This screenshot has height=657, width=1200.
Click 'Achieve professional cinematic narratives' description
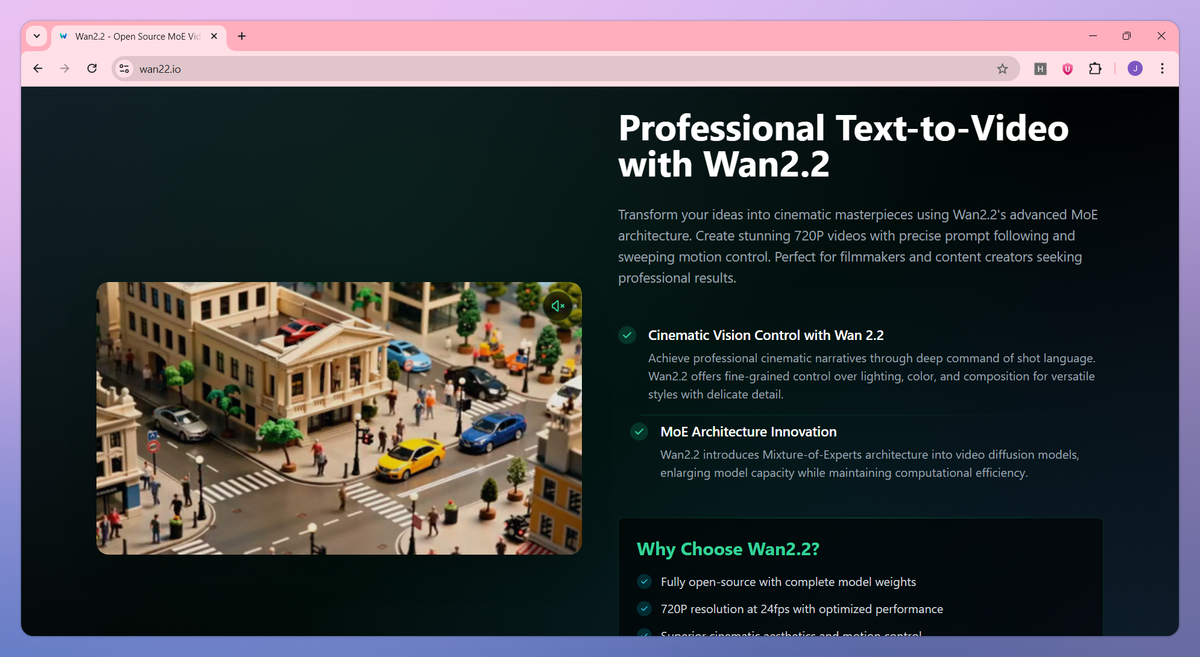tap(871, 376)
